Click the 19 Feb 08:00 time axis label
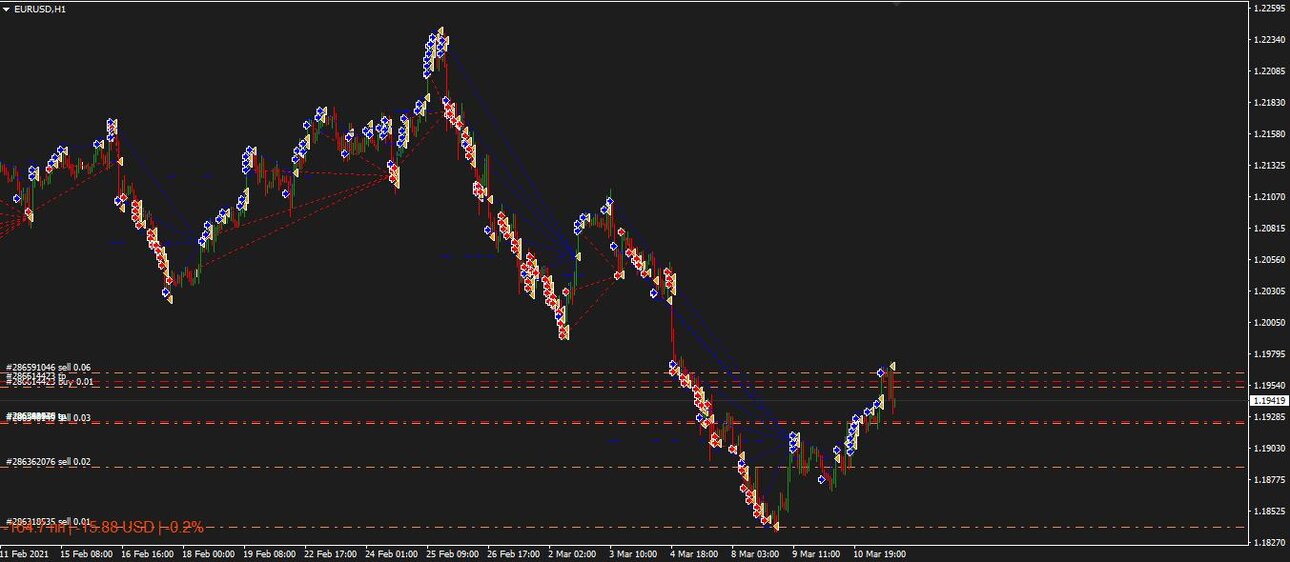 (x=269, y=553)
